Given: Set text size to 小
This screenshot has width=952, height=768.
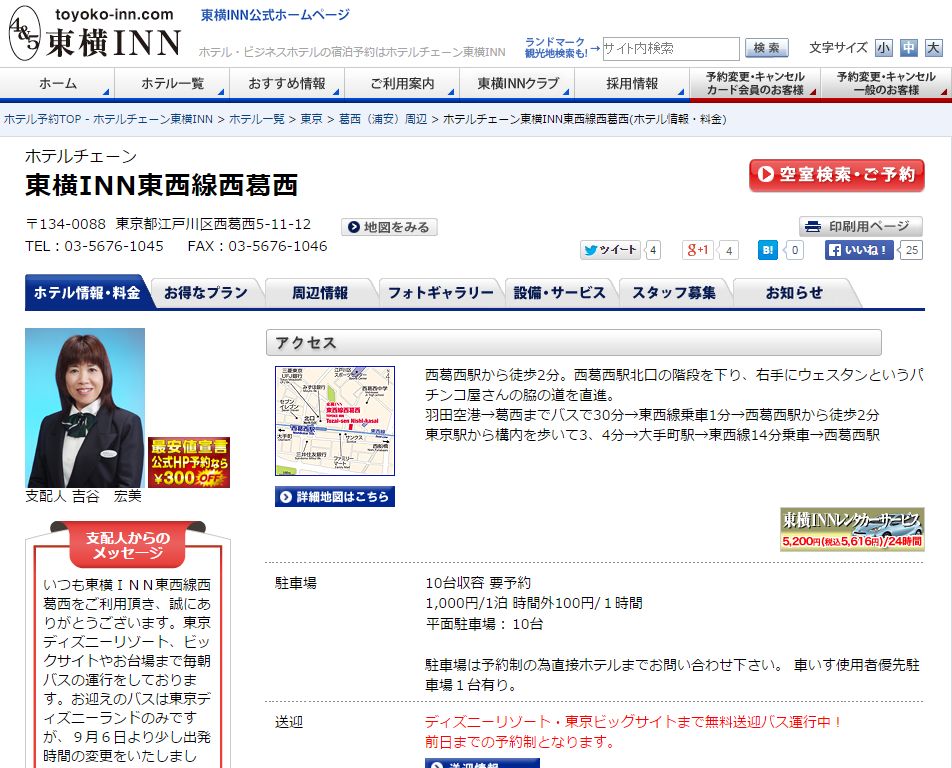Looking at the screenshot, I should 883,48.
